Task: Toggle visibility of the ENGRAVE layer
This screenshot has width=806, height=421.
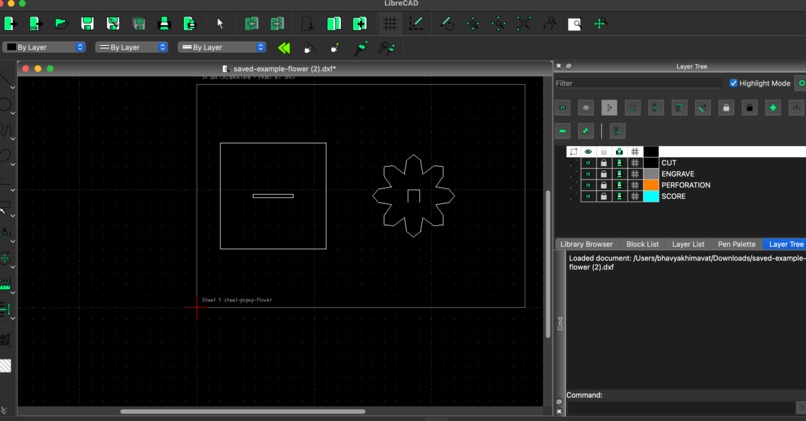Action: [x=588, y=174]
